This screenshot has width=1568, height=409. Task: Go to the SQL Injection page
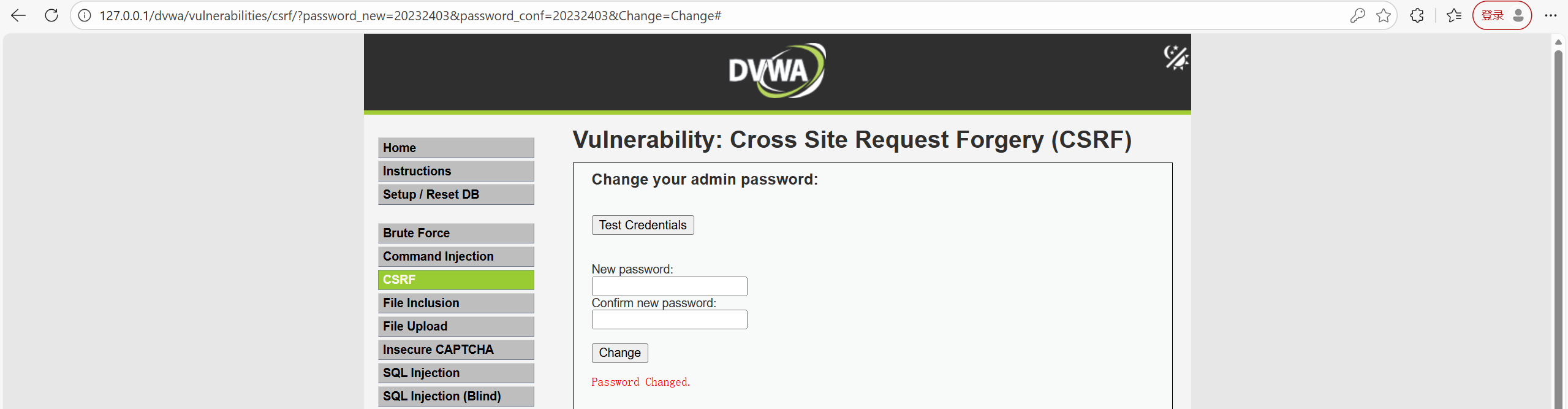click(x=456, y=373)
